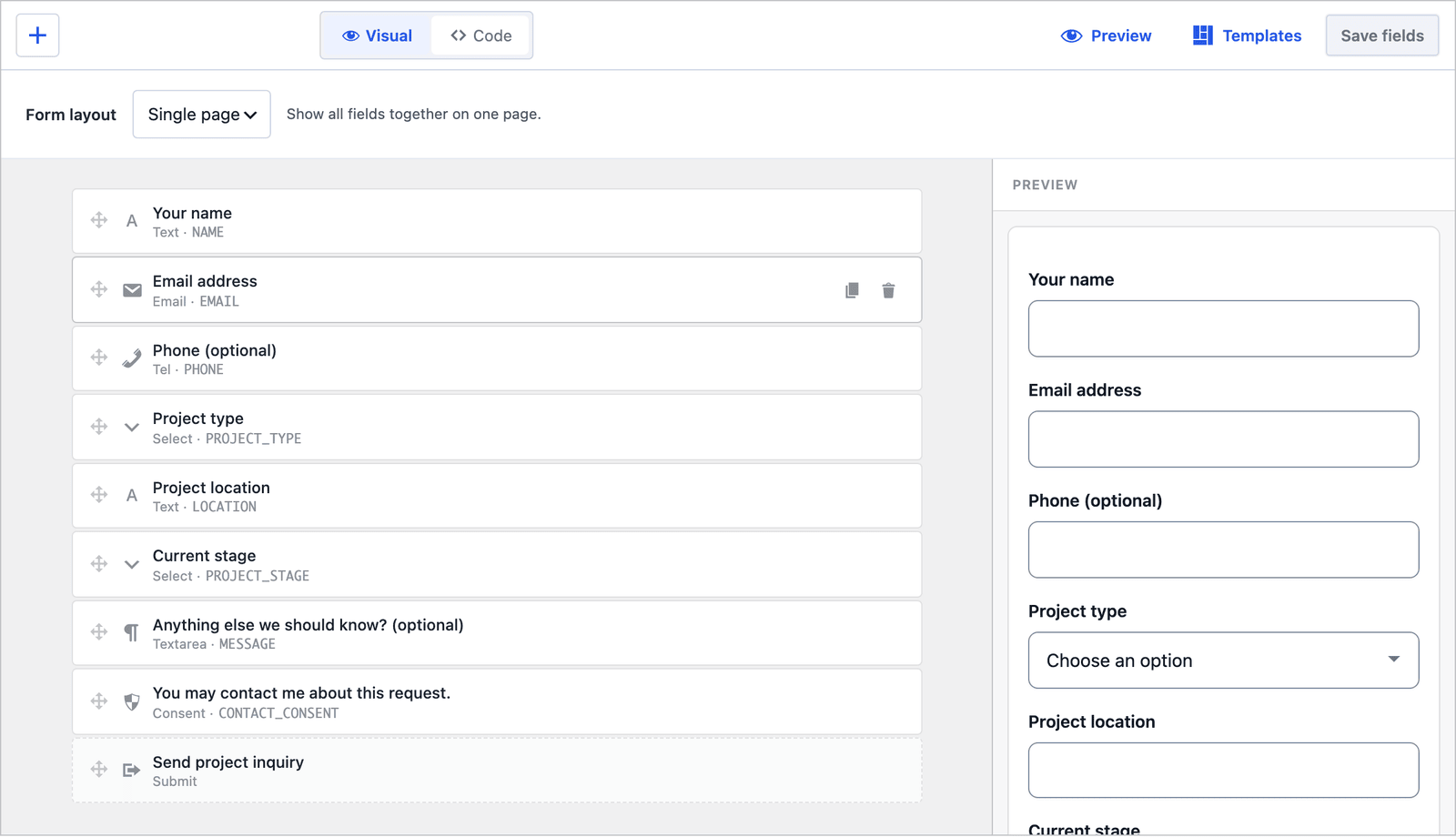1456x837 pixels.
Task: Click drag handle icon of Current stage field
Action: click(x=99, y=564)
